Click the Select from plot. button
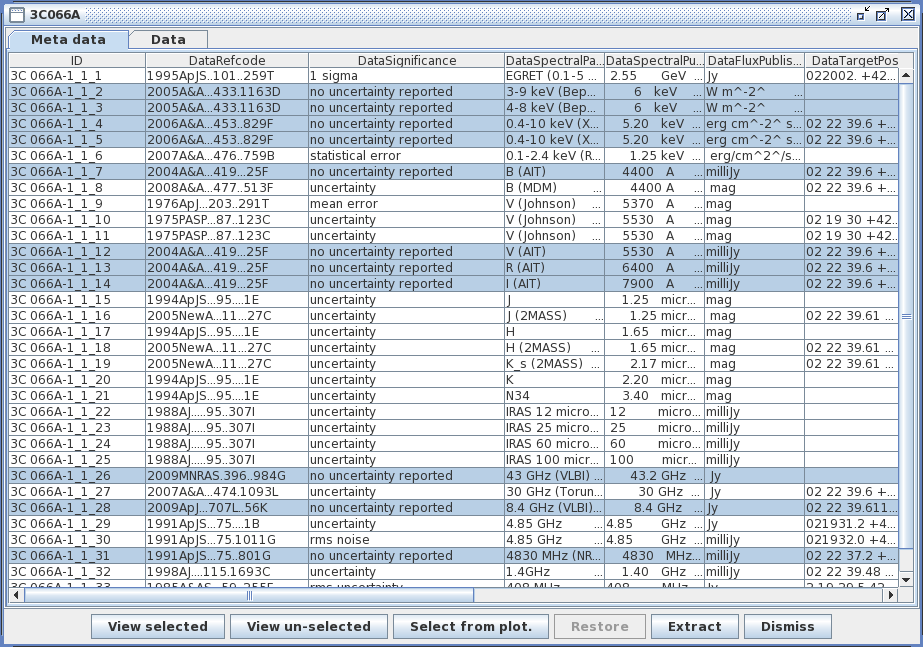Screen dimensions: 923x647 pyautogui.click(x=471, y=626)
